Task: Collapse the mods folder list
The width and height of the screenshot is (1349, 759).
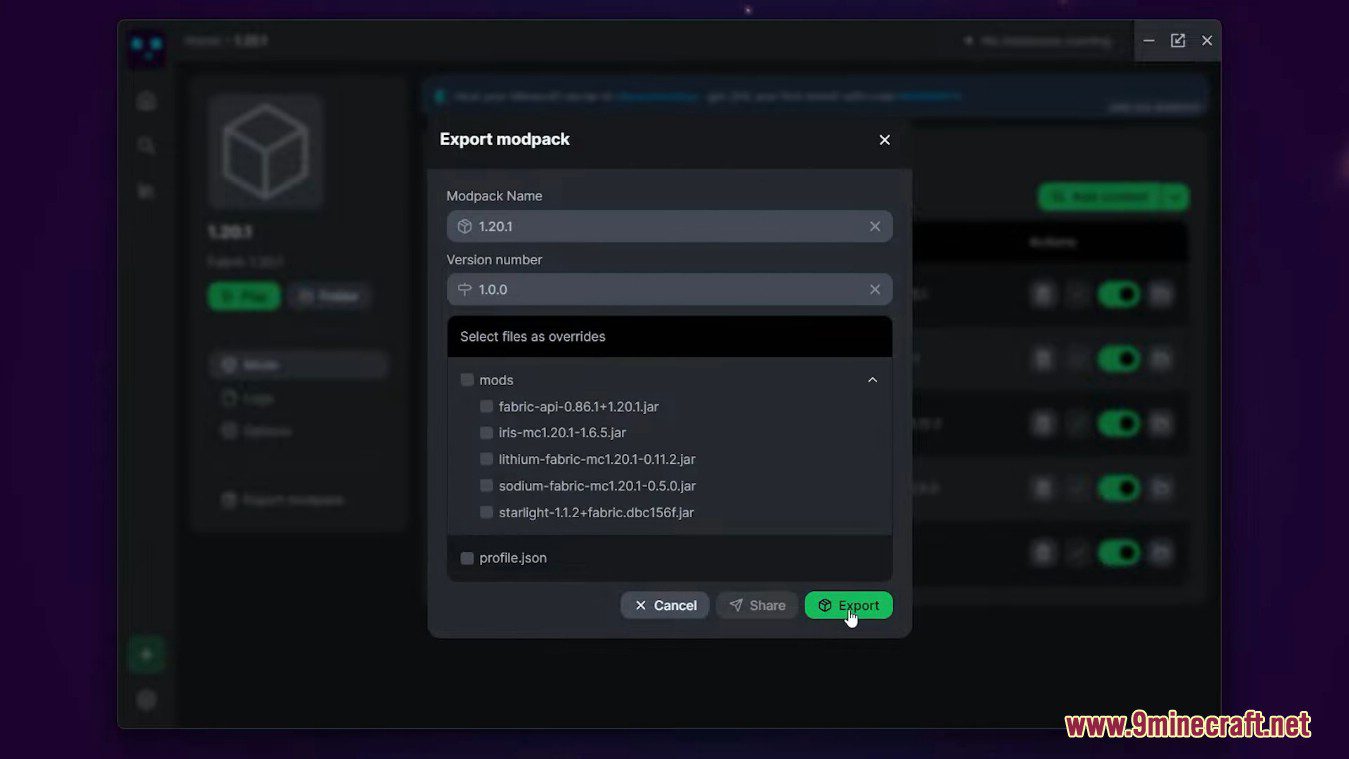Action: [872, 380]
